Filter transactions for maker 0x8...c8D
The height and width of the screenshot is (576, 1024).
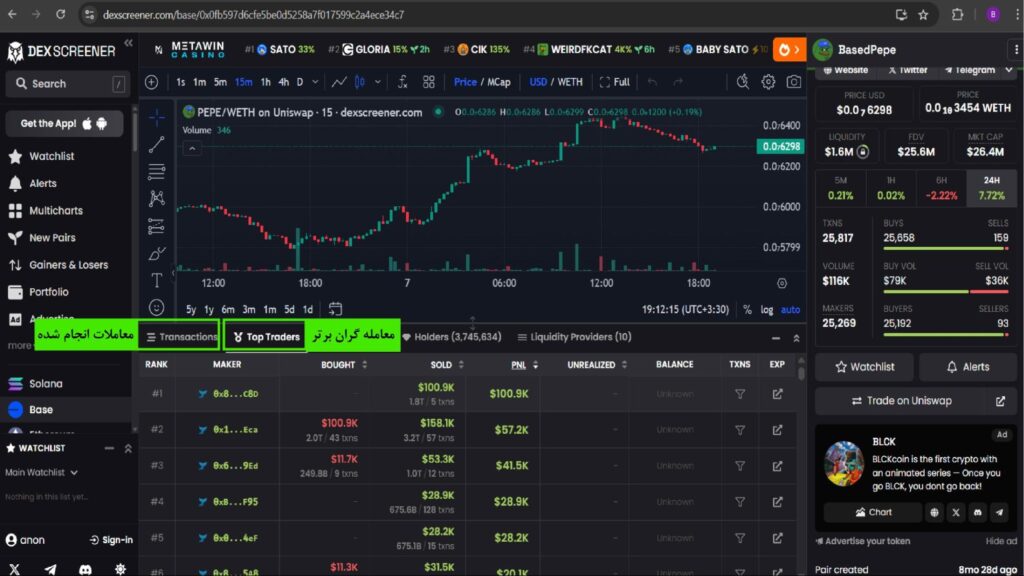pyautogui.click(x=740, y=394)
